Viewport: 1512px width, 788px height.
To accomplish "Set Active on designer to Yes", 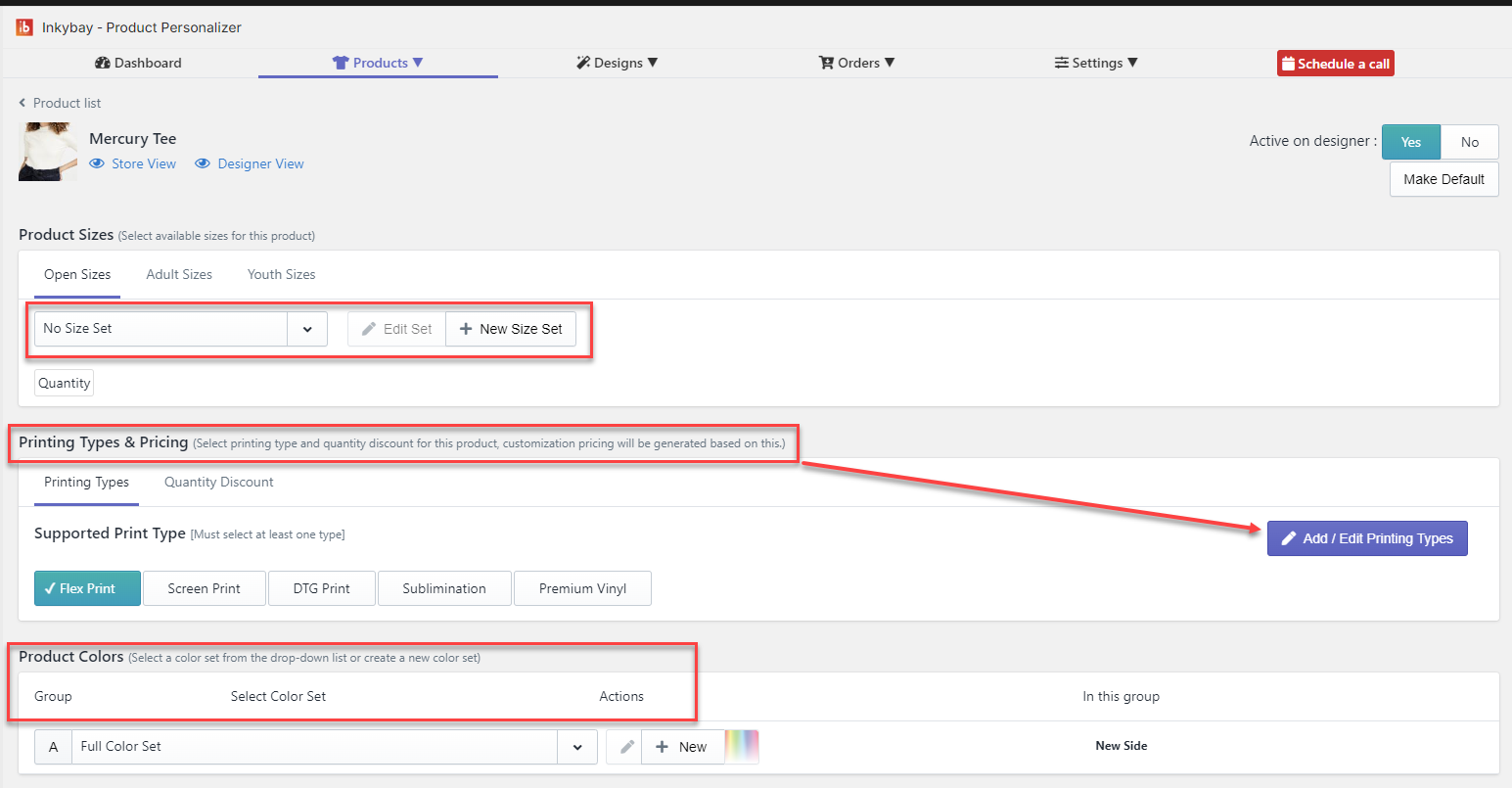I will tap(1410, 142).
